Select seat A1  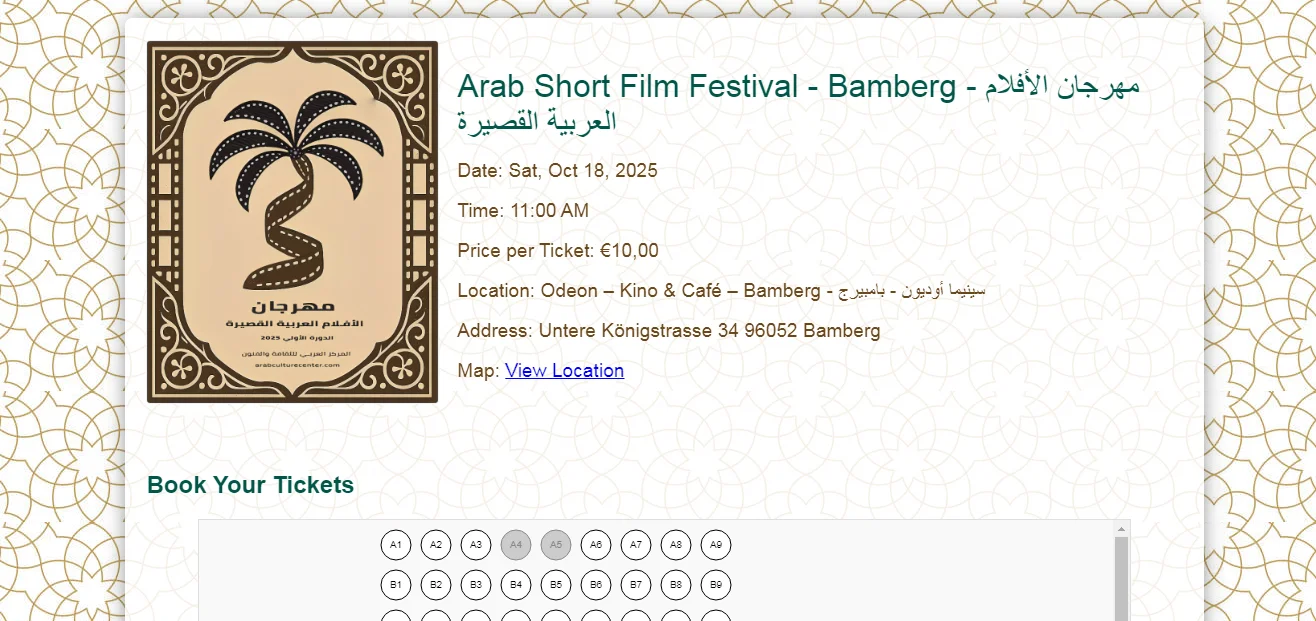pos(396,545)
